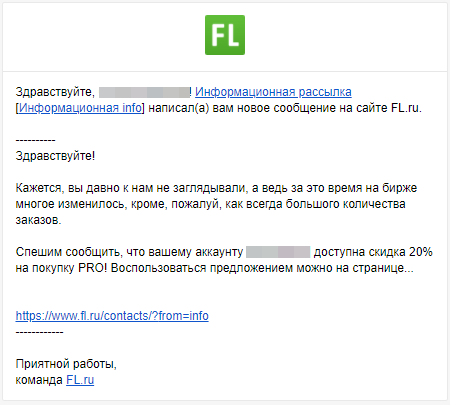Click the standalone Здравствуйте! greeting line
Image resolution: width=451 pixels, height=405 pixels.
tap(55, 156)
